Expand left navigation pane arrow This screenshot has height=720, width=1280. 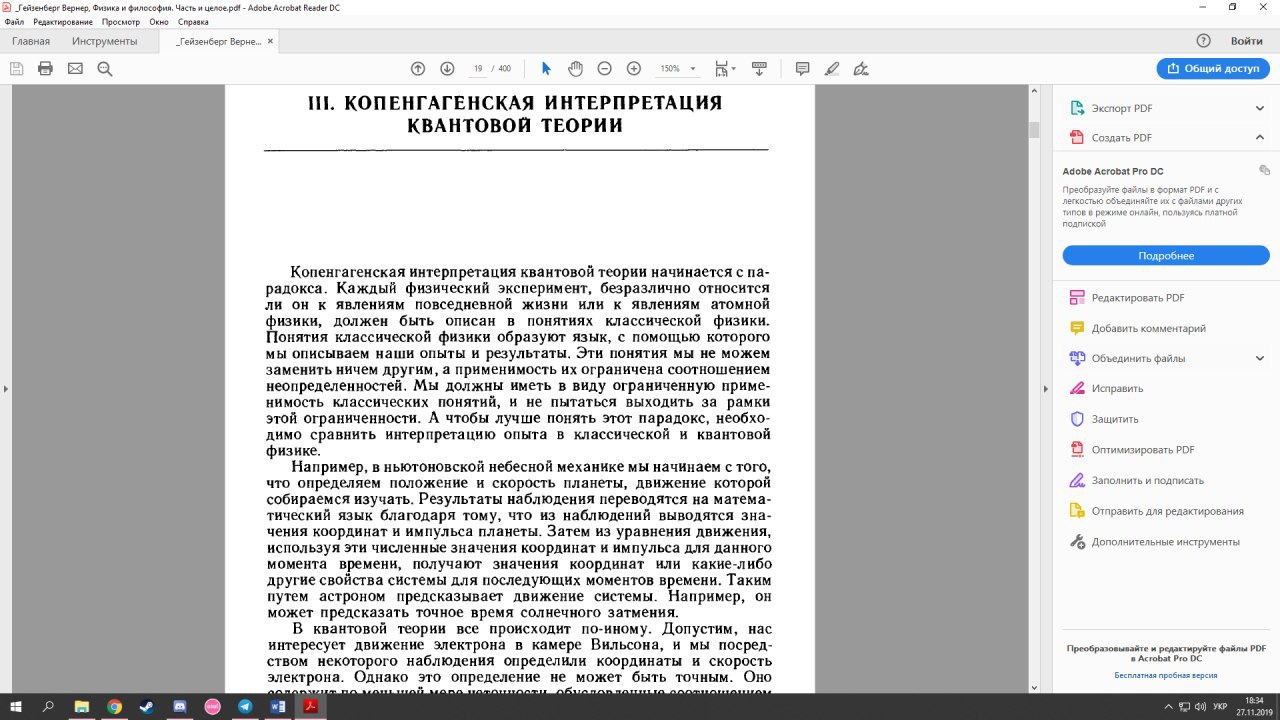coord(6,388)
